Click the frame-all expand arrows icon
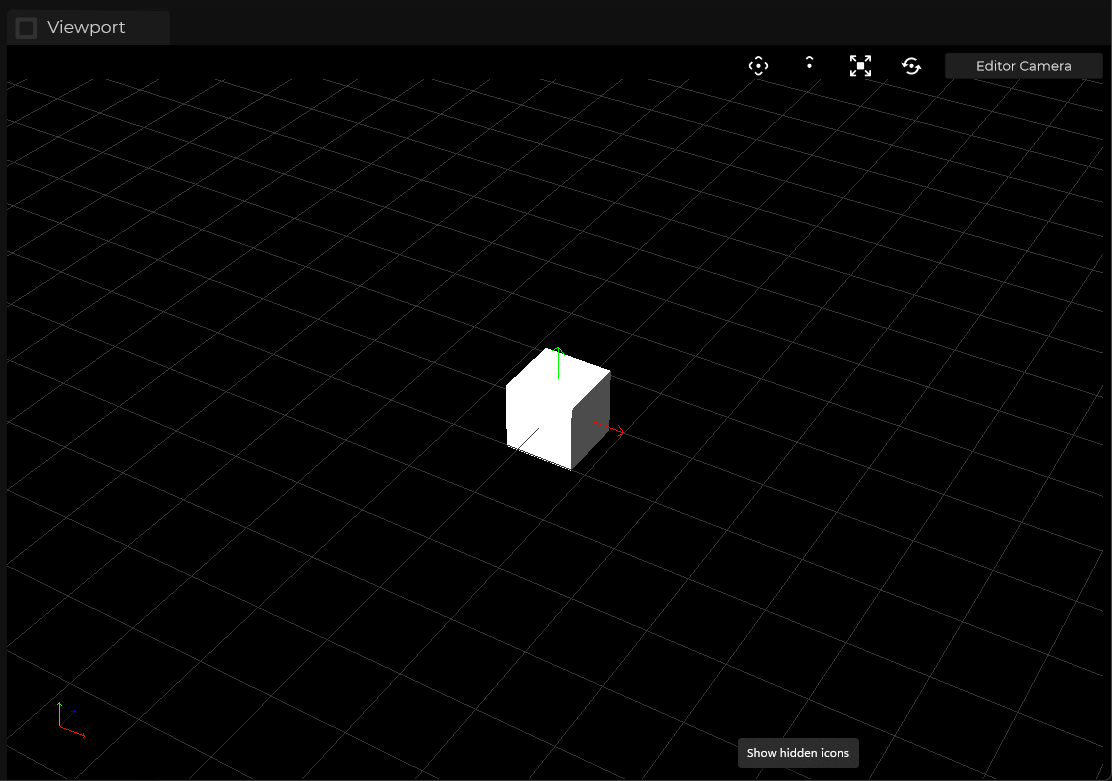 click(860, 66)
